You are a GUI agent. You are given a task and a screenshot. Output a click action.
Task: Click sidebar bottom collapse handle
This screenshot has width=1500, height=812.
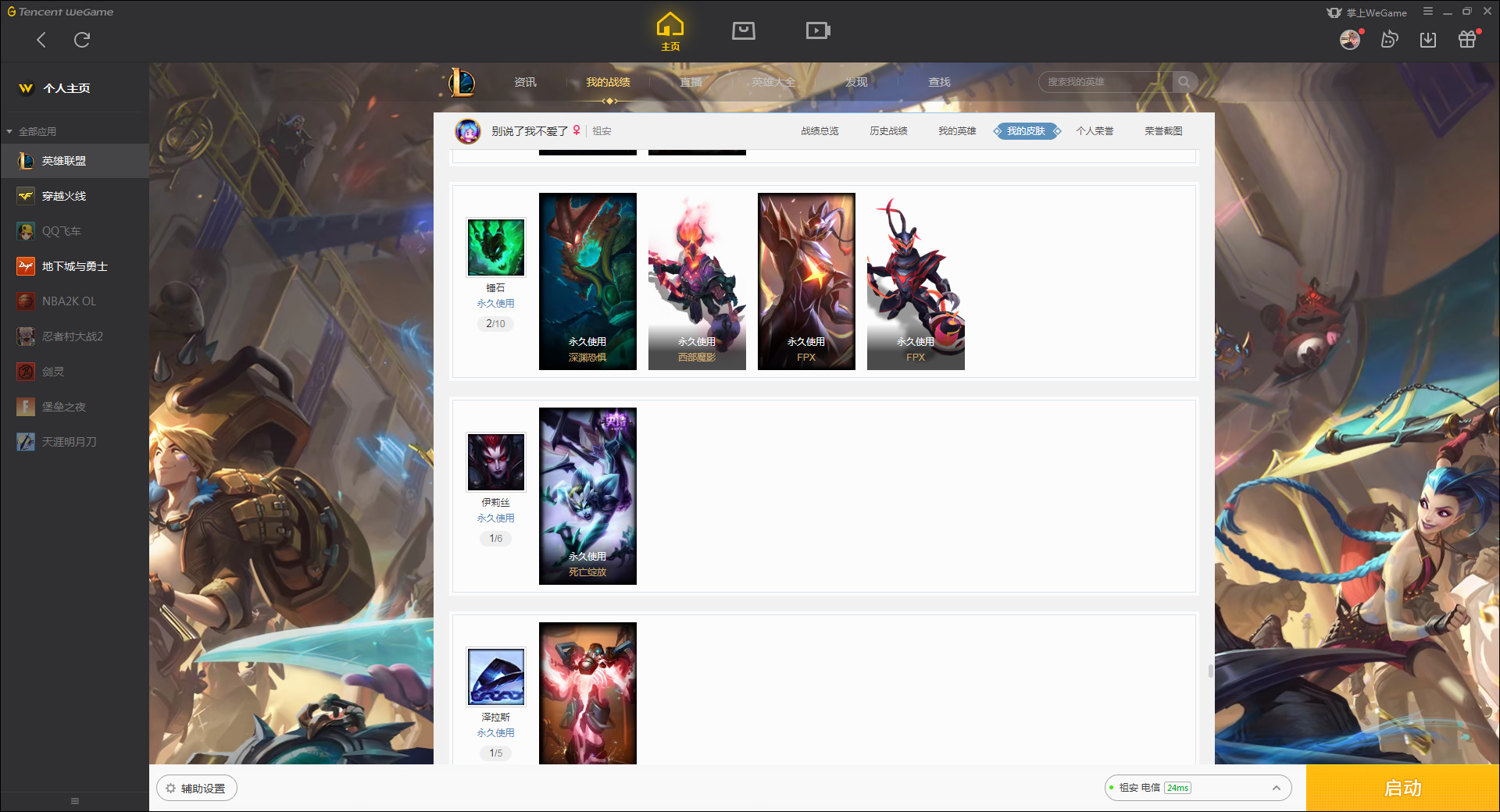[x=75, y=801]
